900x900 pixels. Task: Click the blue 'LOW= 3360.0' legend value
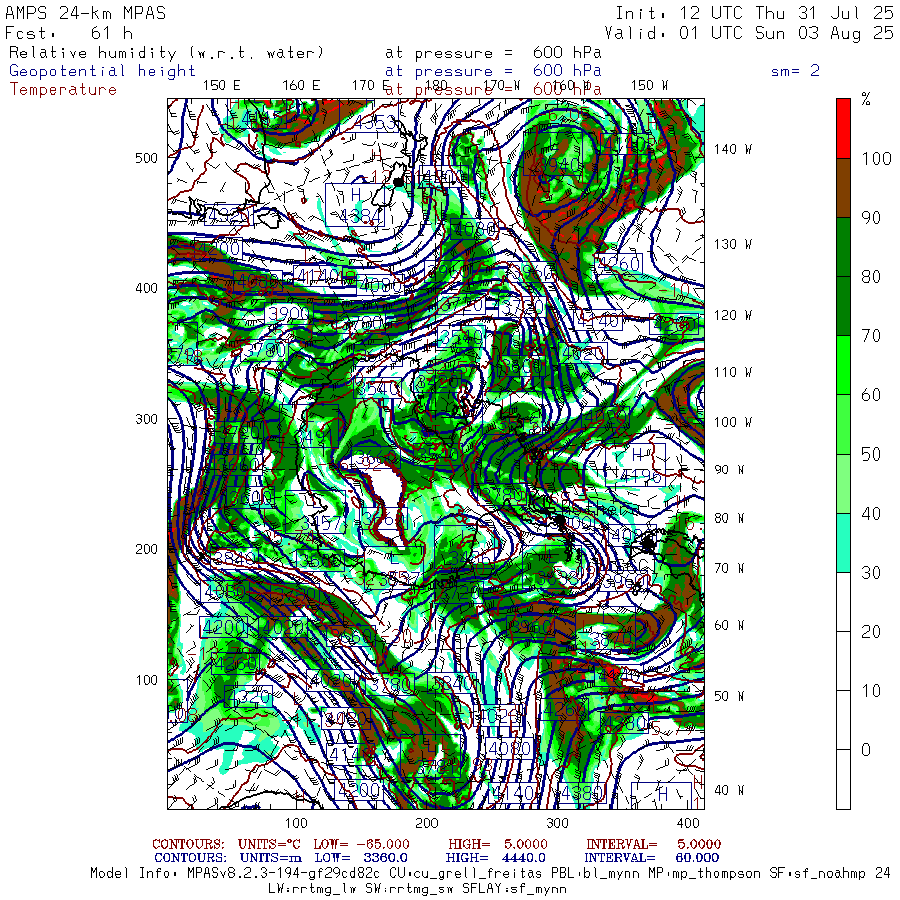[361, 858]
